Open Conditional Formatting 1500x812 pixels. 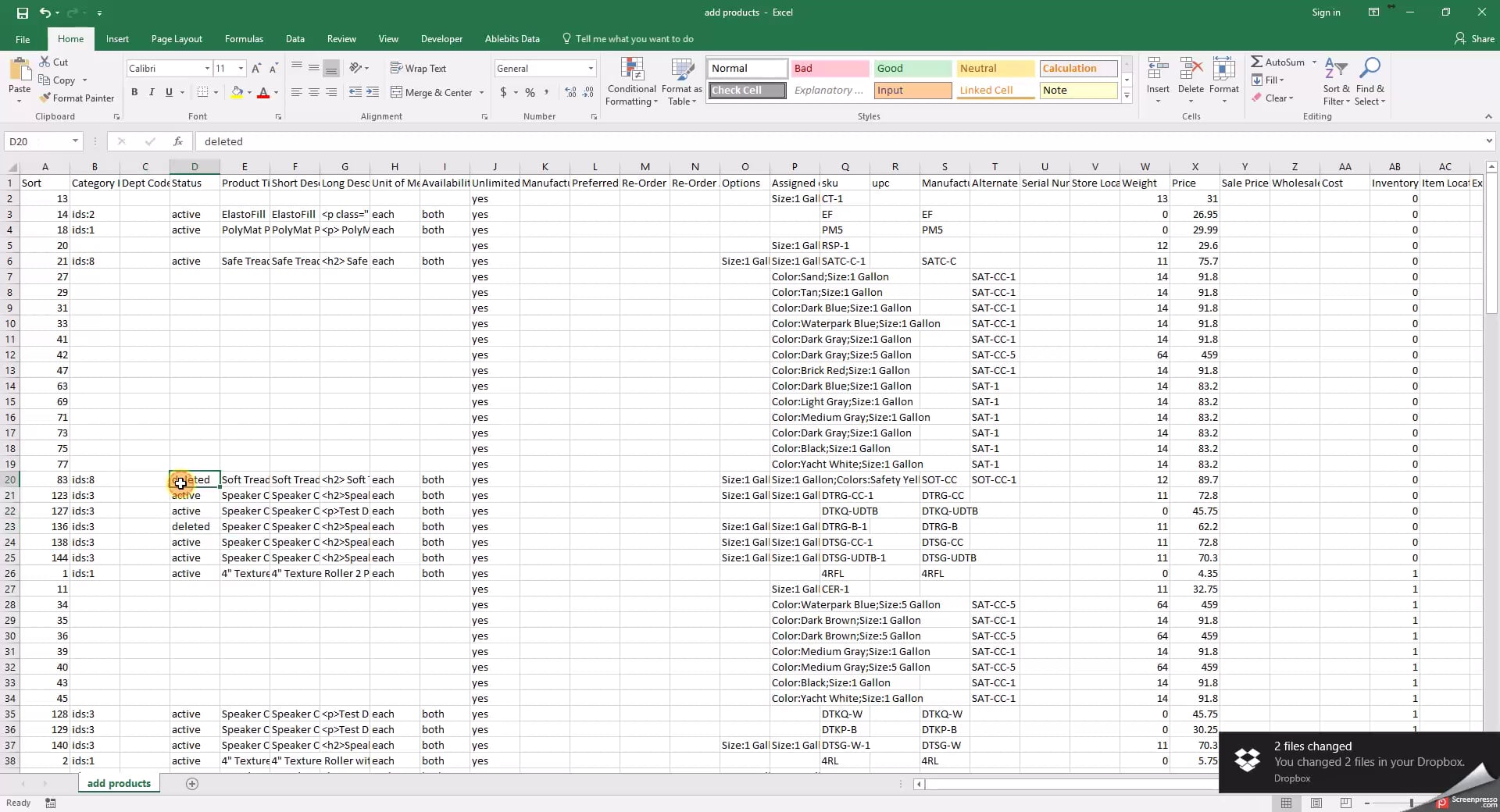click(631, 82)
